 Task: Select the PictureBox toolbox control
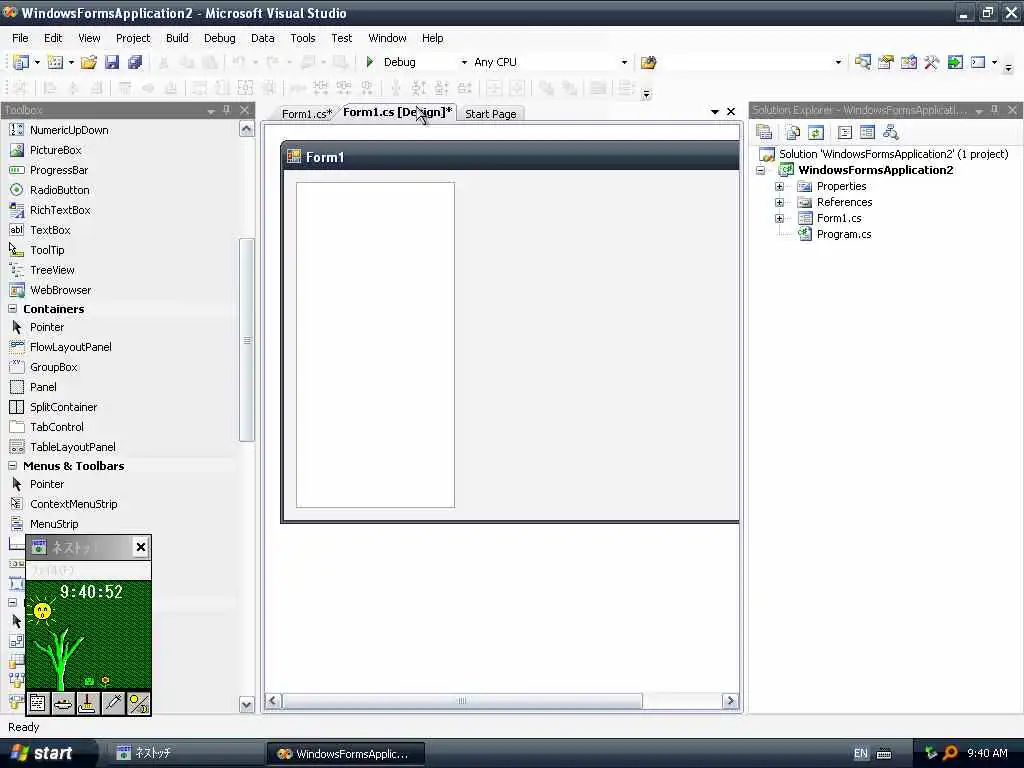point(56,150)
